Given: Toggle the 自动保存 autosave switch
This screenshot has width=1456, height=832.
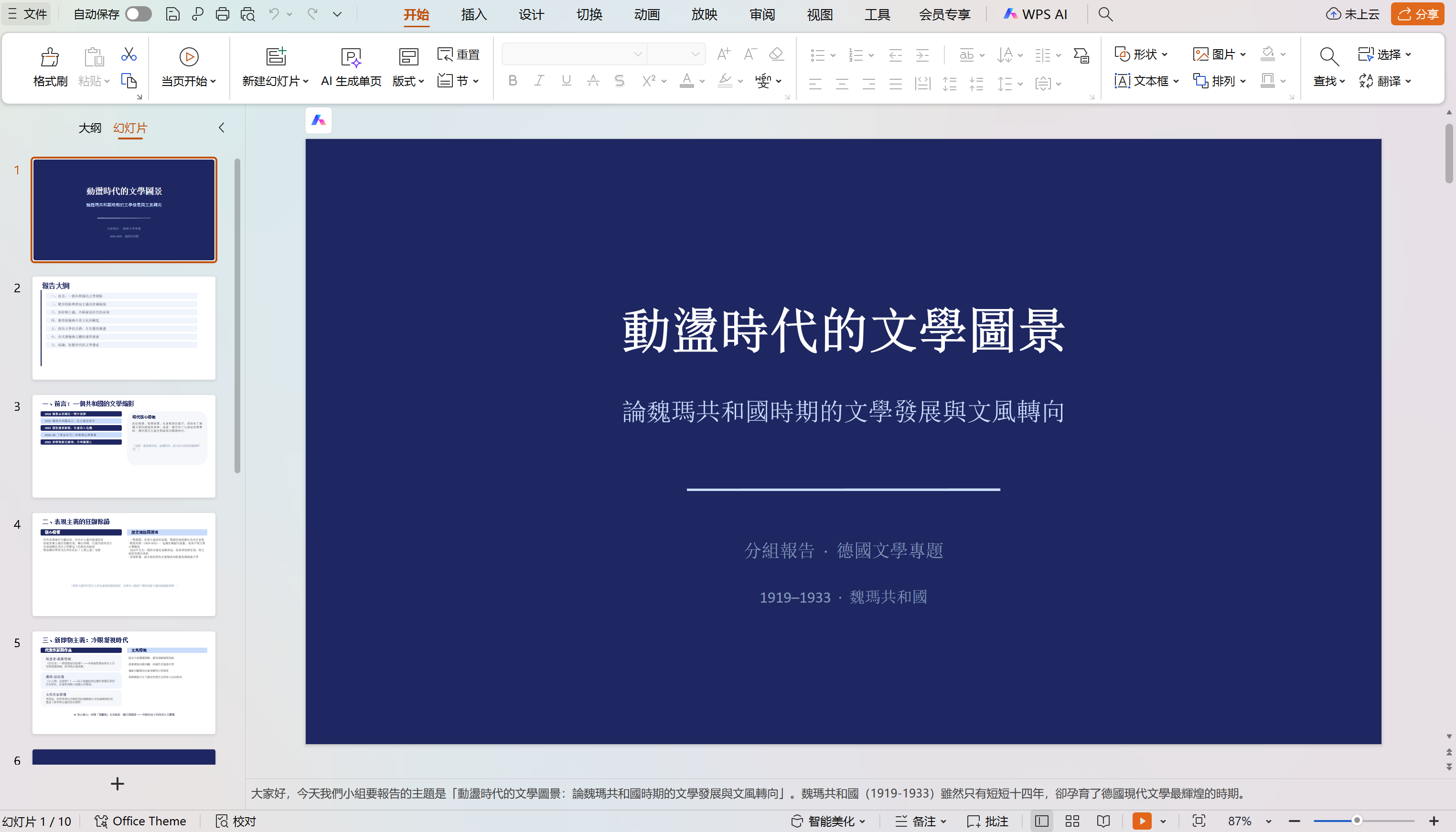Looking at the screenshot, I should tap(138, 14).
